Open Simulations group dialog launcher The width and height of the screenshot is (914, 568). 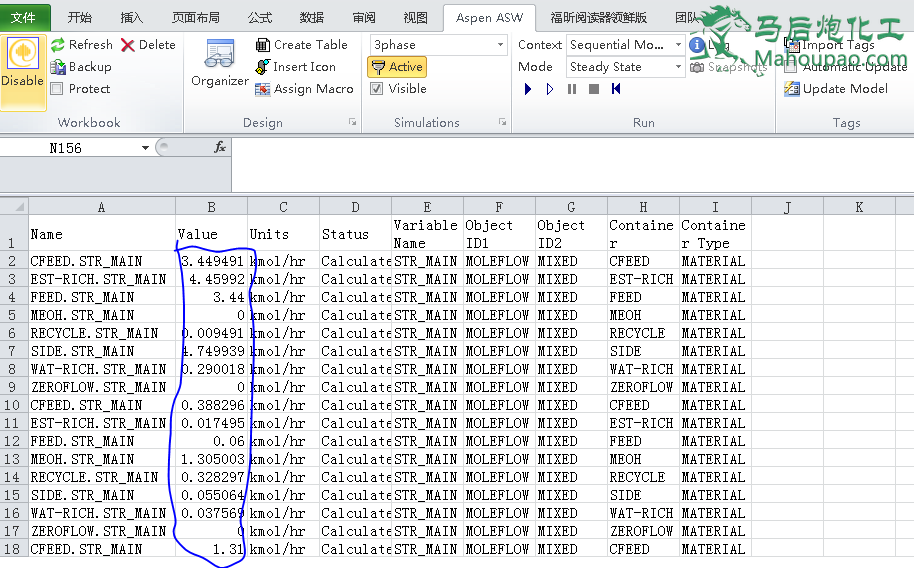coord(502,122)
